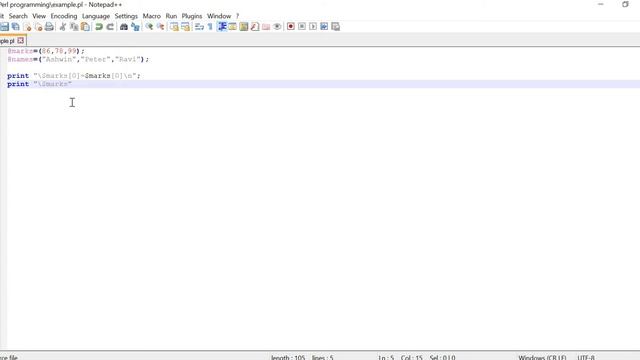Click the Close document toolbar icon
The width and height of the screenshot is (640, 360).
(x=27, y=27)
